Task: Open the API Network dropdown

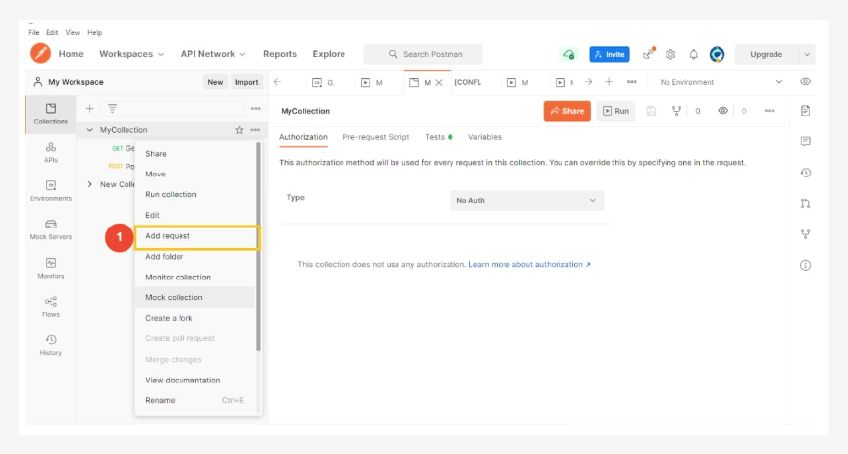Action: tap(213, 54)
